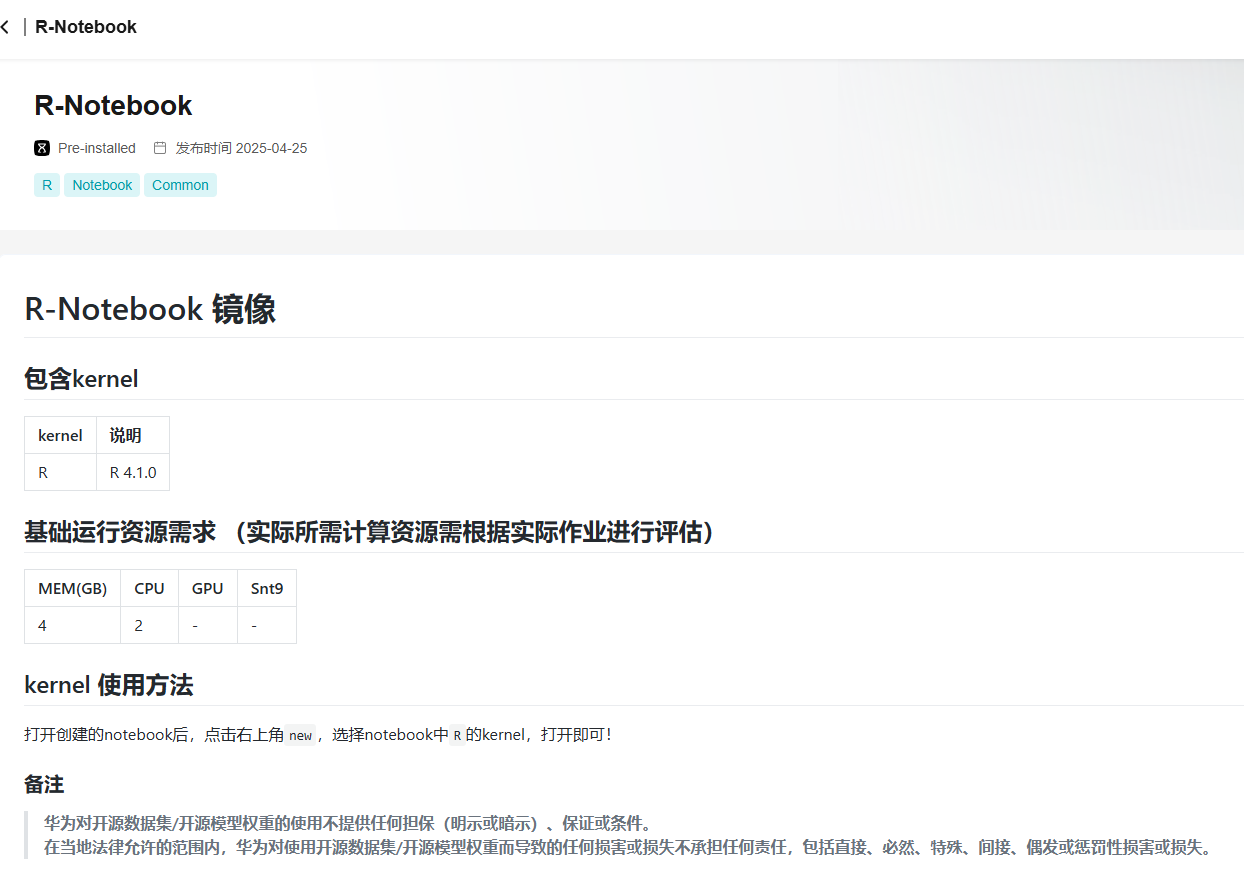The width and height of the screenshot is (1244, 883).
Task: Click the R cell in the kernel table
Action: [x=60, y=472]
